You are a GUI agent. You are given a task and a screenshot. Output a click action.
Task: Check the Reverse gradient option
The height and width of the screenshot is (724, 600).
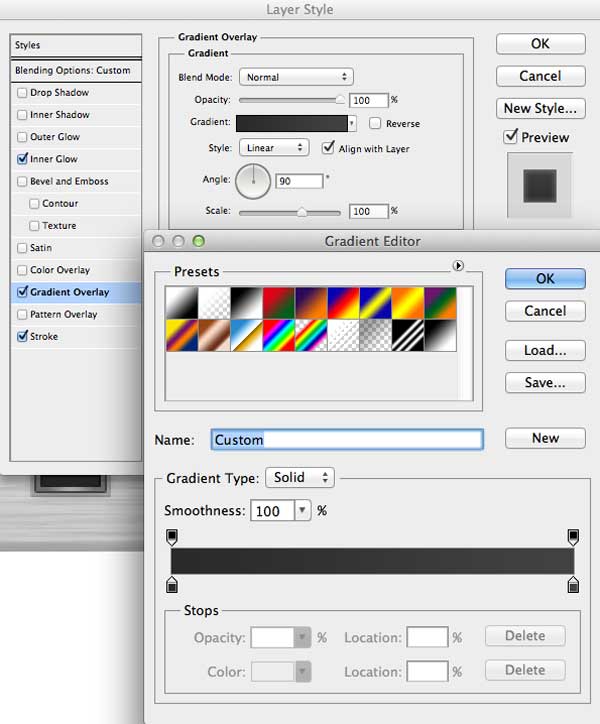tap(375, 123)
